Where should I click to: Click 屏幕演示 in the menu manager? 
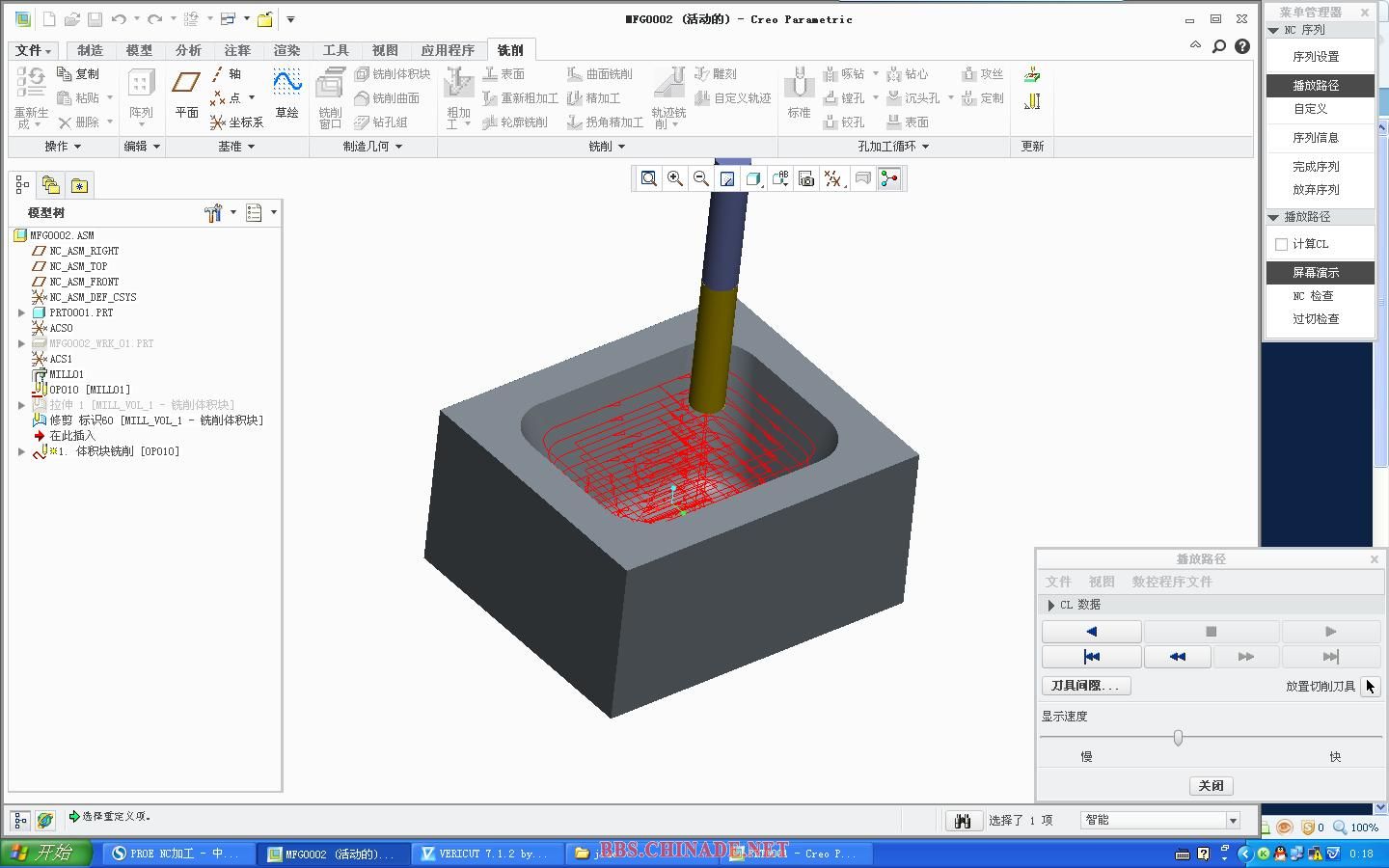pos(1320,273)
